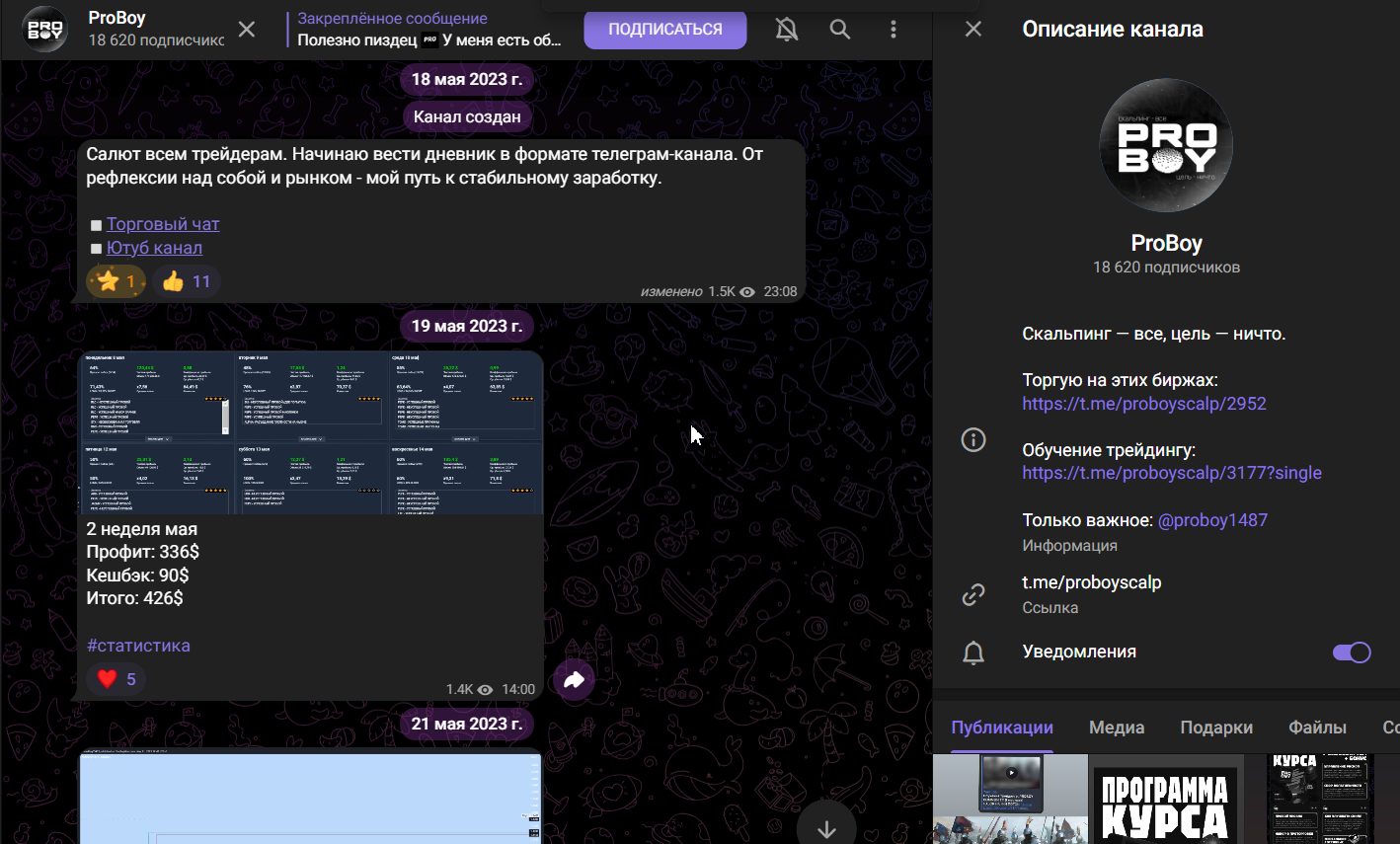
Task: Click the 21 мая 2023 г. date badge
Action: (x=466, y=724)
